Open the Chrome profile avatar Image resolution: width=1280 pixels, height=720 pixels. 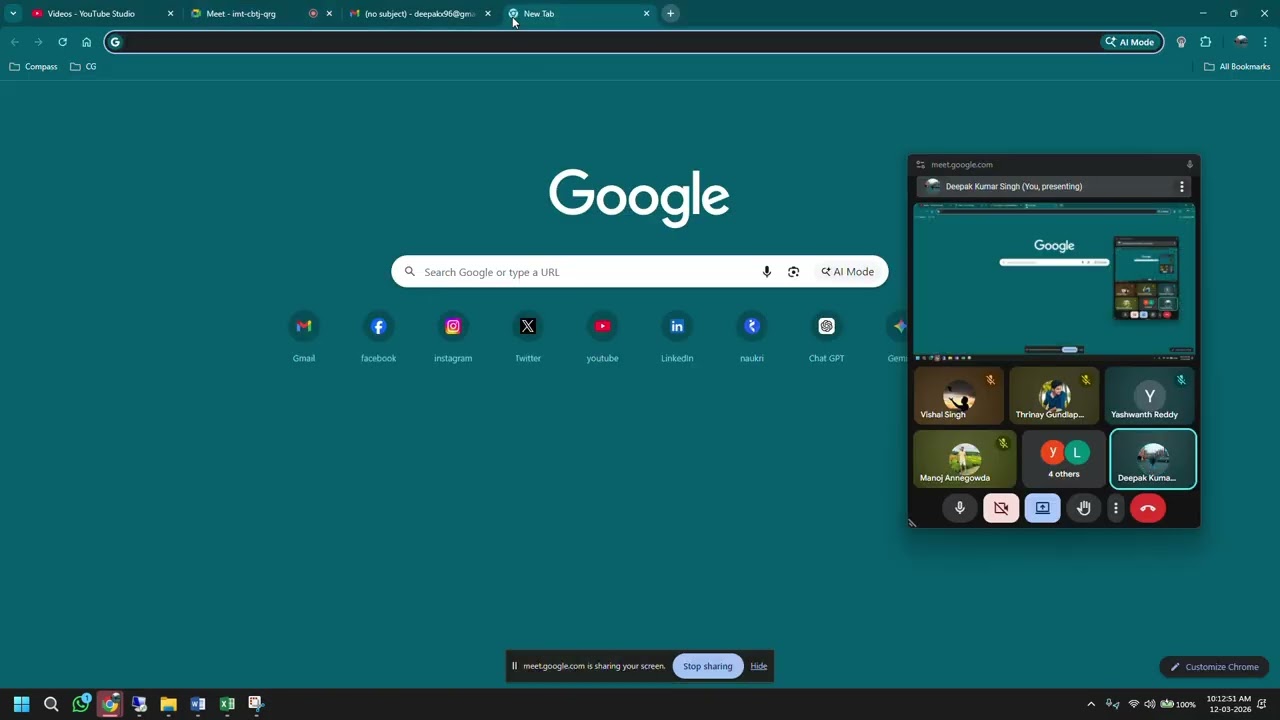(1241, 42)
